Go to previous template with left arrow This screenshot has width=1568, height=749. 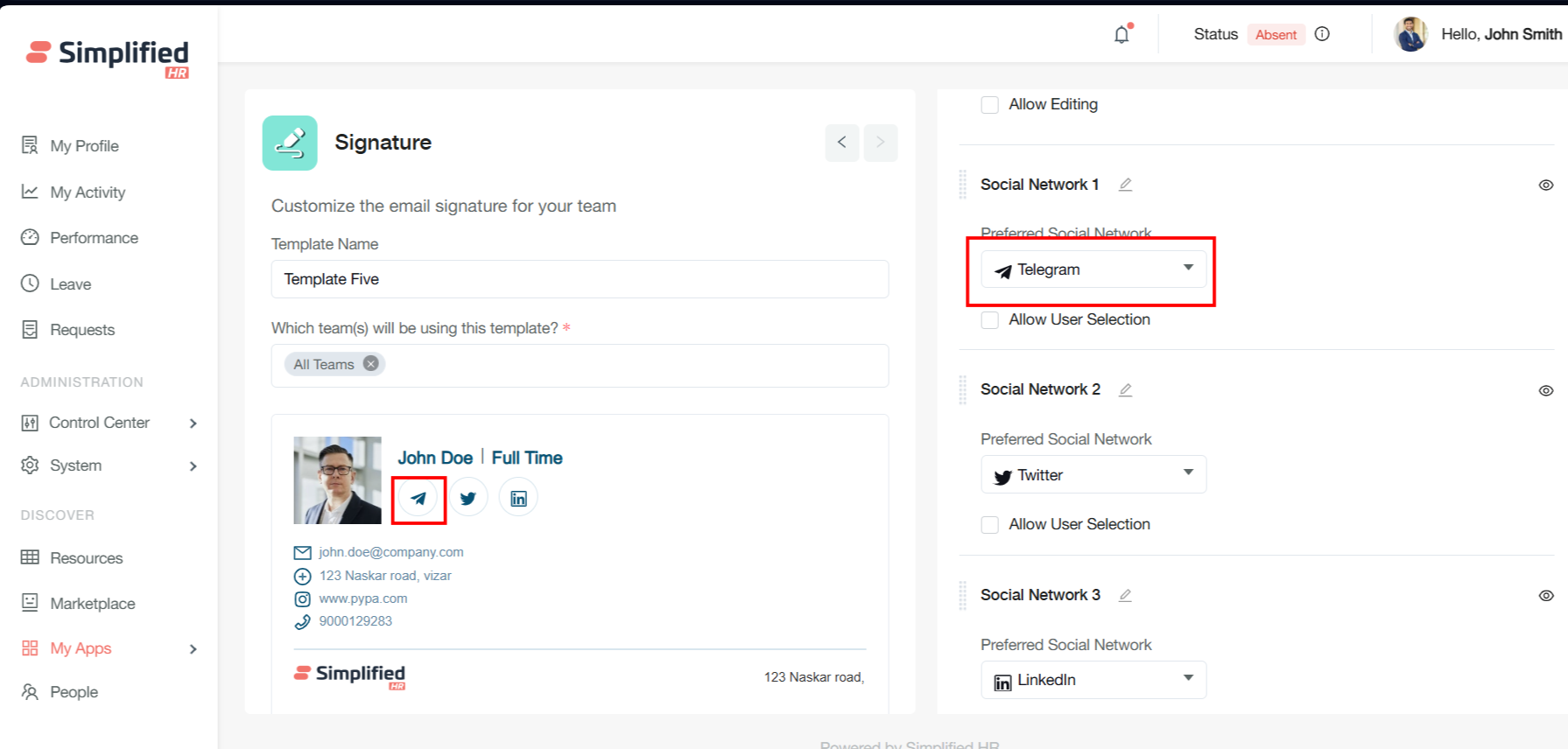click(841, 143)
